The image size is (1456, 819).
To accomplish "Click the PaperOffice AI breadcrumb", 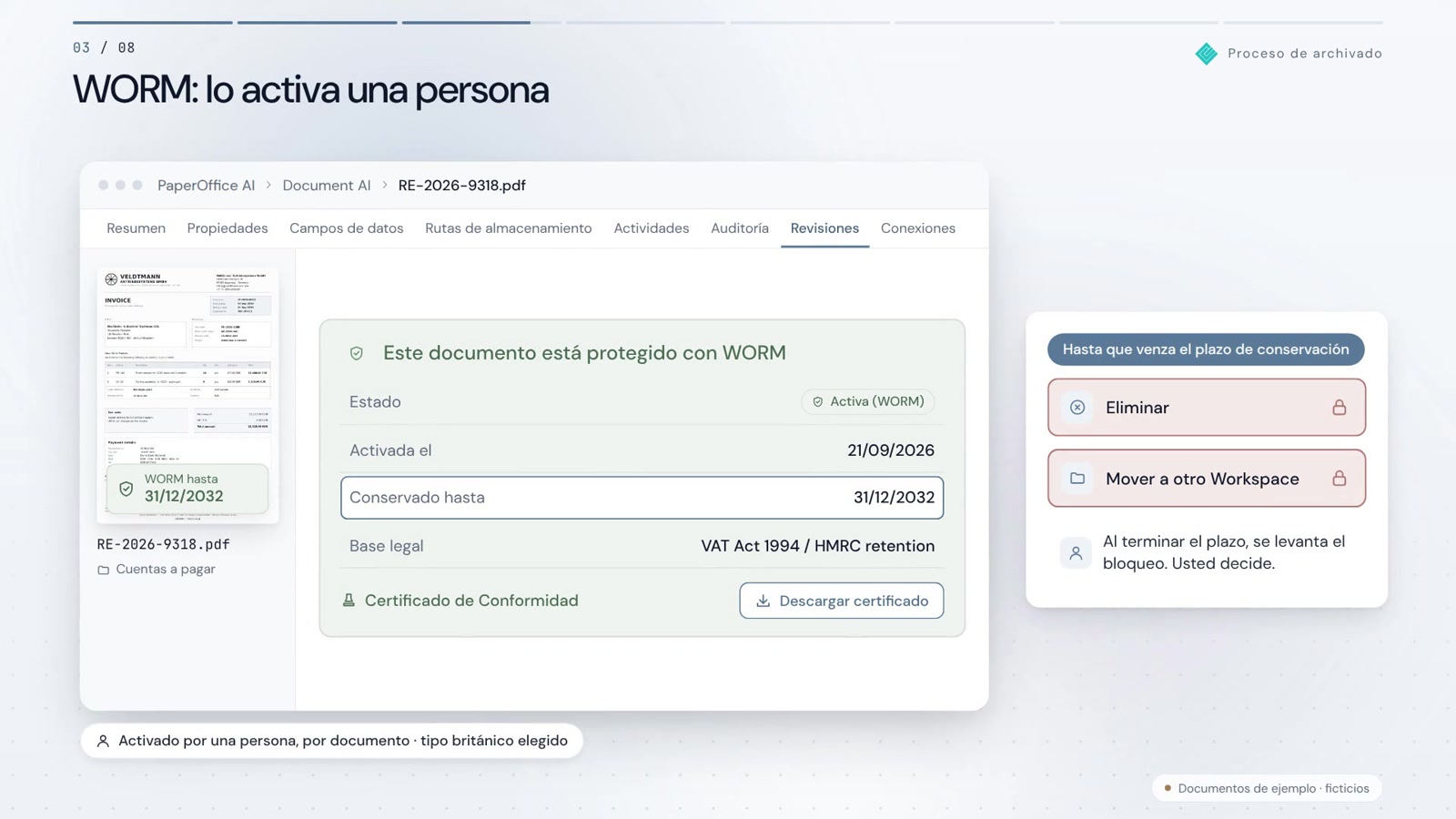I will point(207,186).
